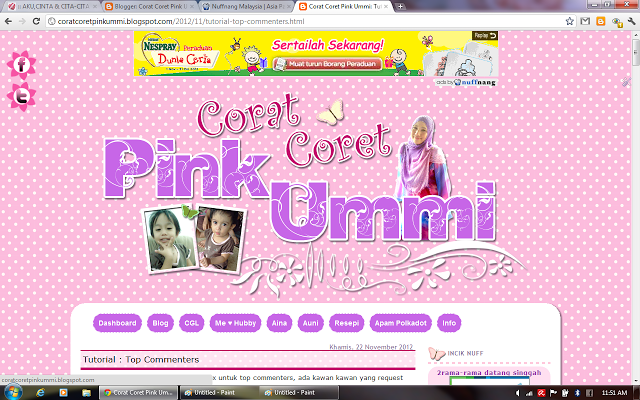Screen dimensions: 640x400
Task: Open the Info navigation tab
Action: point(449,324)
